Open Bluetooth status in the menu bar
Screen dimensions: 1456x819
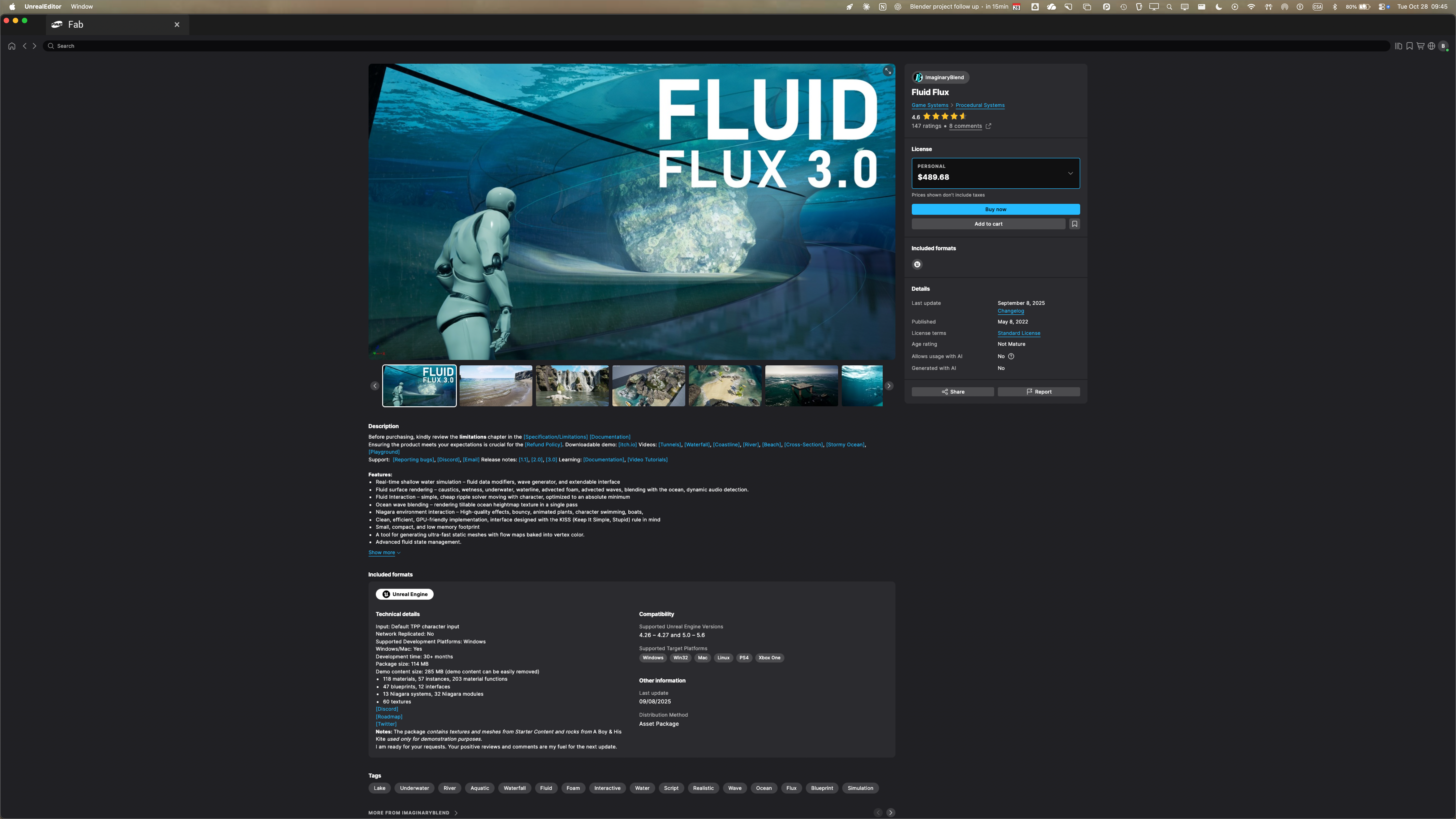coord(1335,7)
